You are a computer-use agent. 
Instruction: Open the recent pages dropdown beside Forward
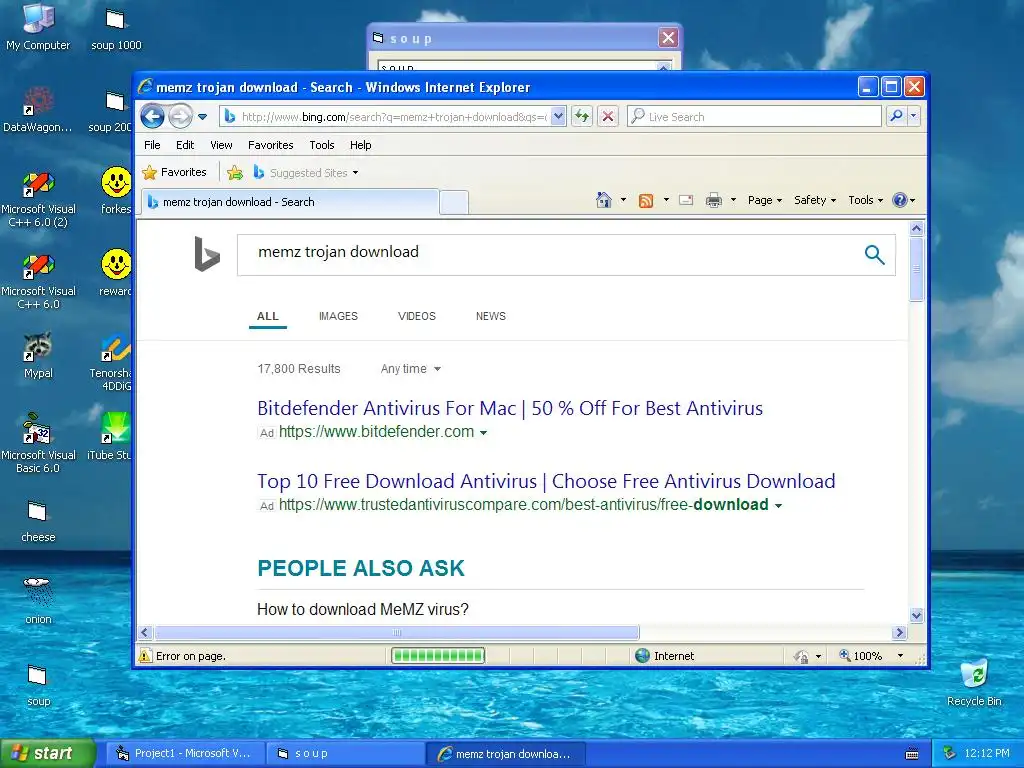pos(202,117)
